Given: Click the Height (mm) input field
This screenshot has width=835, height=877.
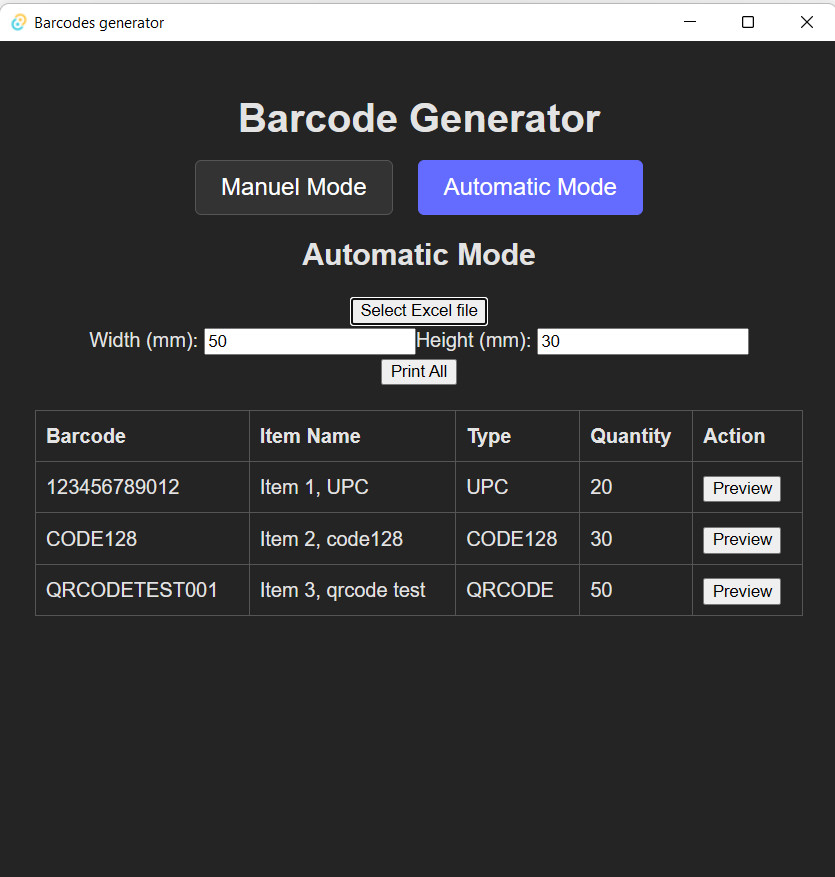Looking at the screenshot, I should pos(642,341).
